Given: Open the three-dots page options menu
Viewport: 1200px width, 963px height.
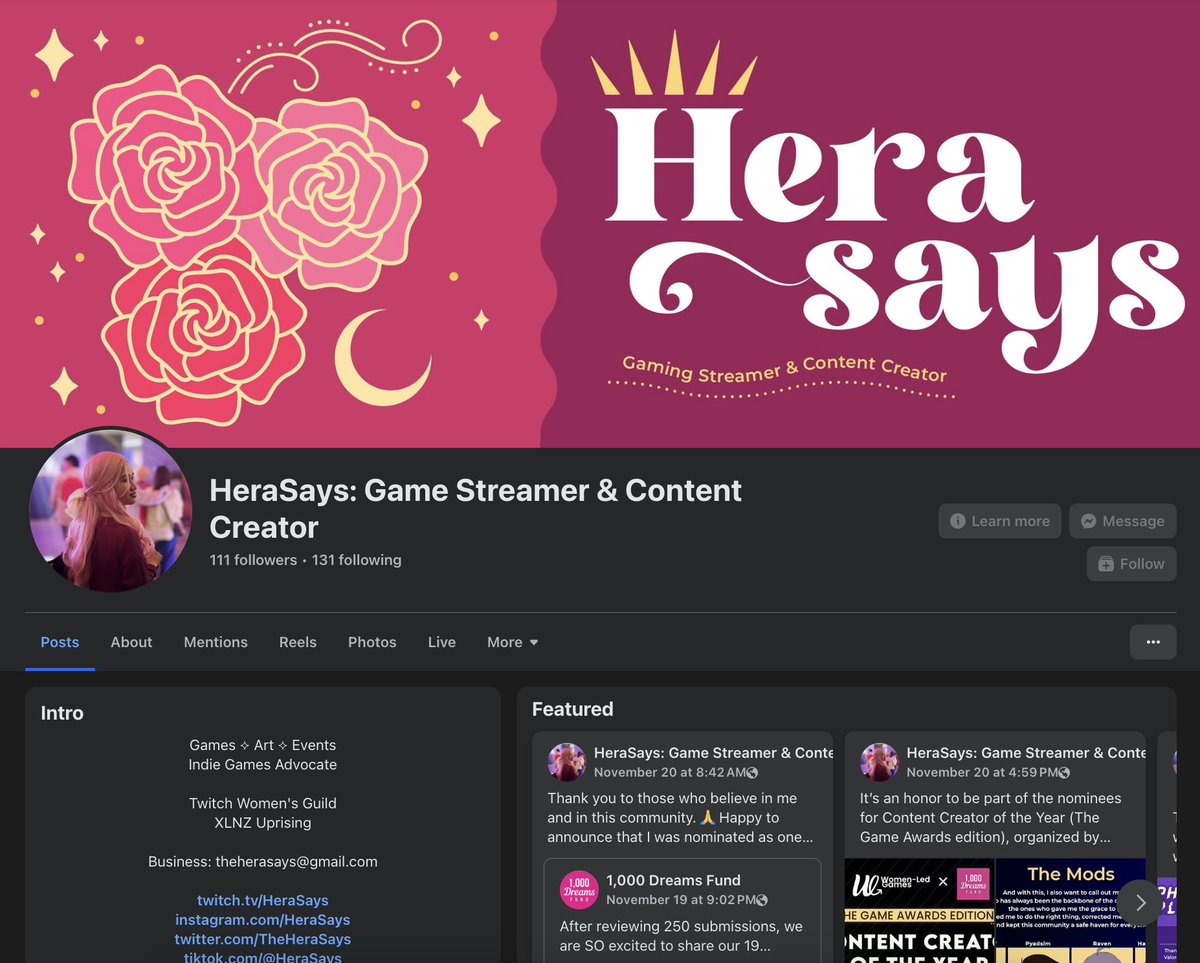Looking at the screenshot, I should click(x=1153, y=642).
